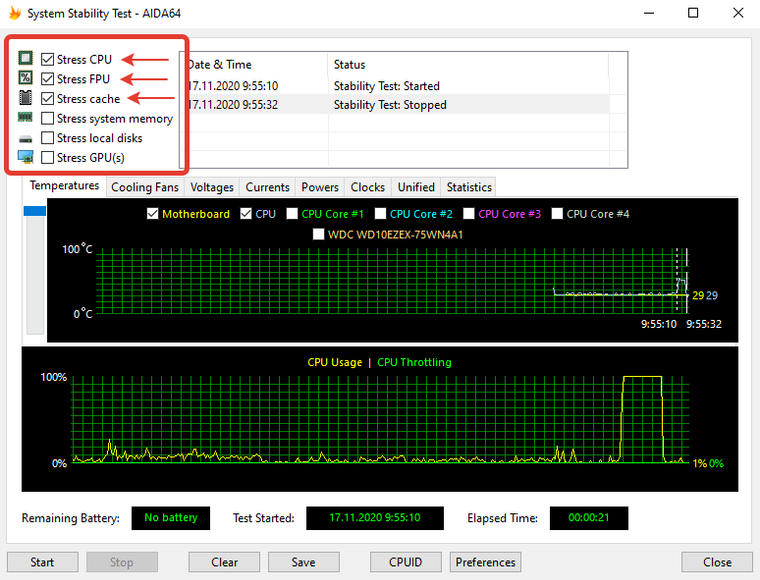Hide the Motherboard temperature graph line
The image size is (760, 580).
[153, 214]
